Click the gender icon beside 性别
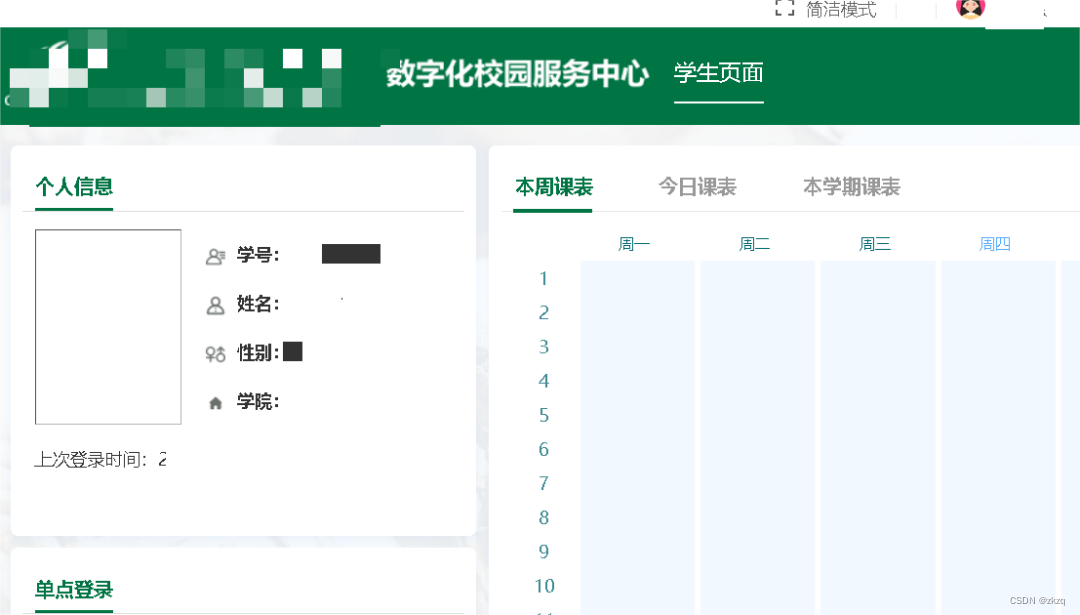The height and width of the screenshot is (615, 1080). [x=215, y=353]
